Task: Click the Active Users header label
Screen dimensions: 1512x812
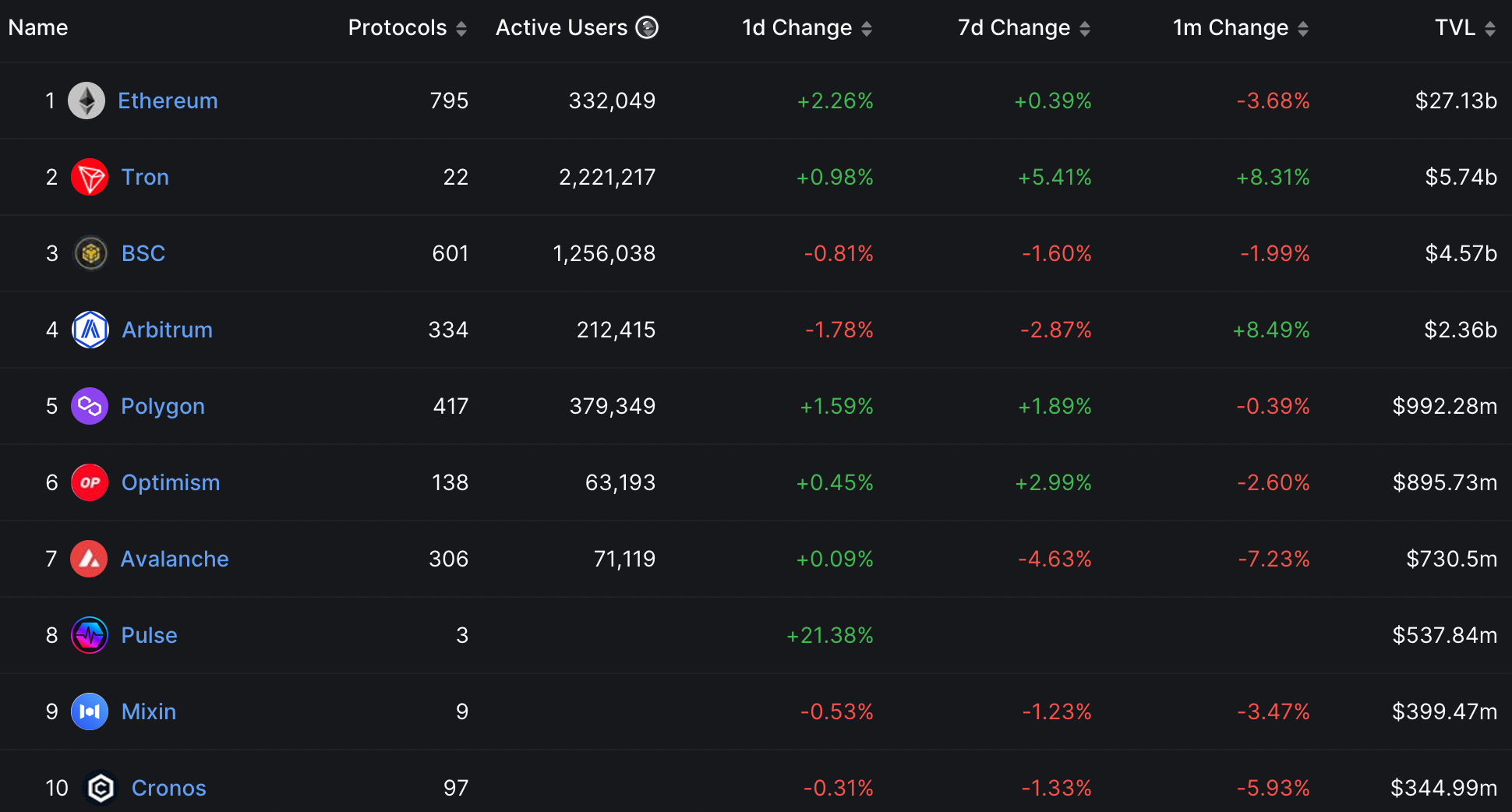Action: tap(561, 27)
